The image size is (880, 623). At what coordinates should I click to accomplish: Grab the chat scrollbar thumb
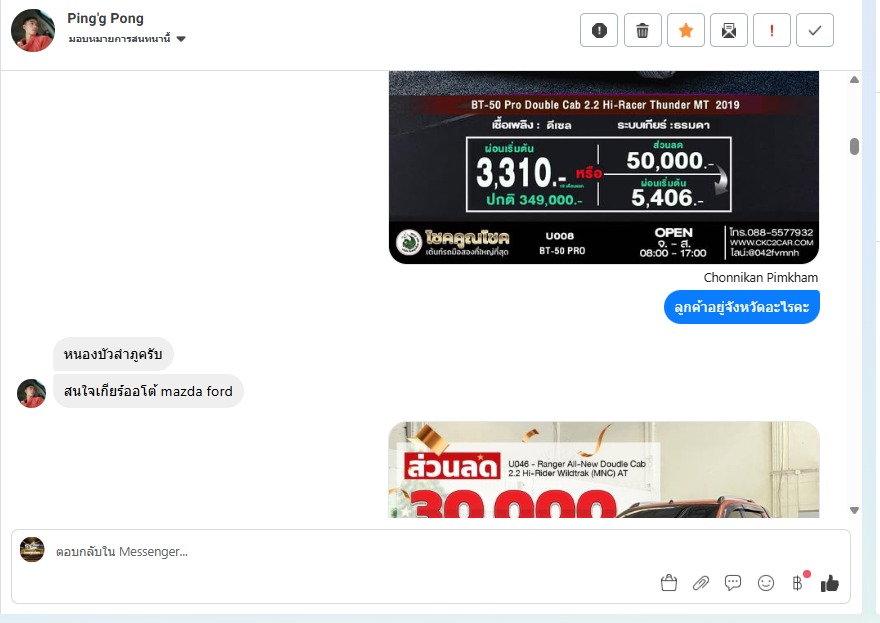854,146
